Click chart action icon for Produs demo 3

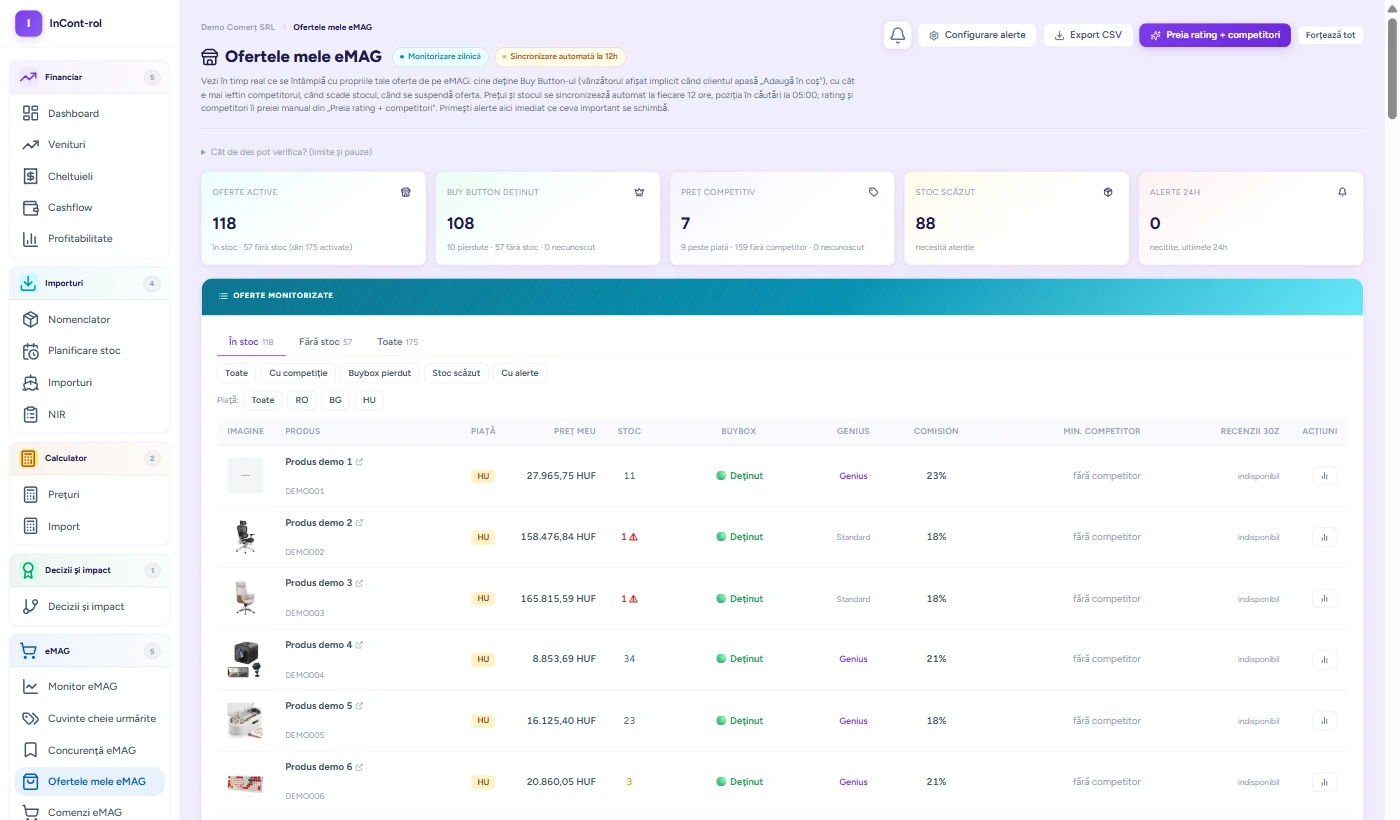pyautogui.click(x=1324, y=598)
